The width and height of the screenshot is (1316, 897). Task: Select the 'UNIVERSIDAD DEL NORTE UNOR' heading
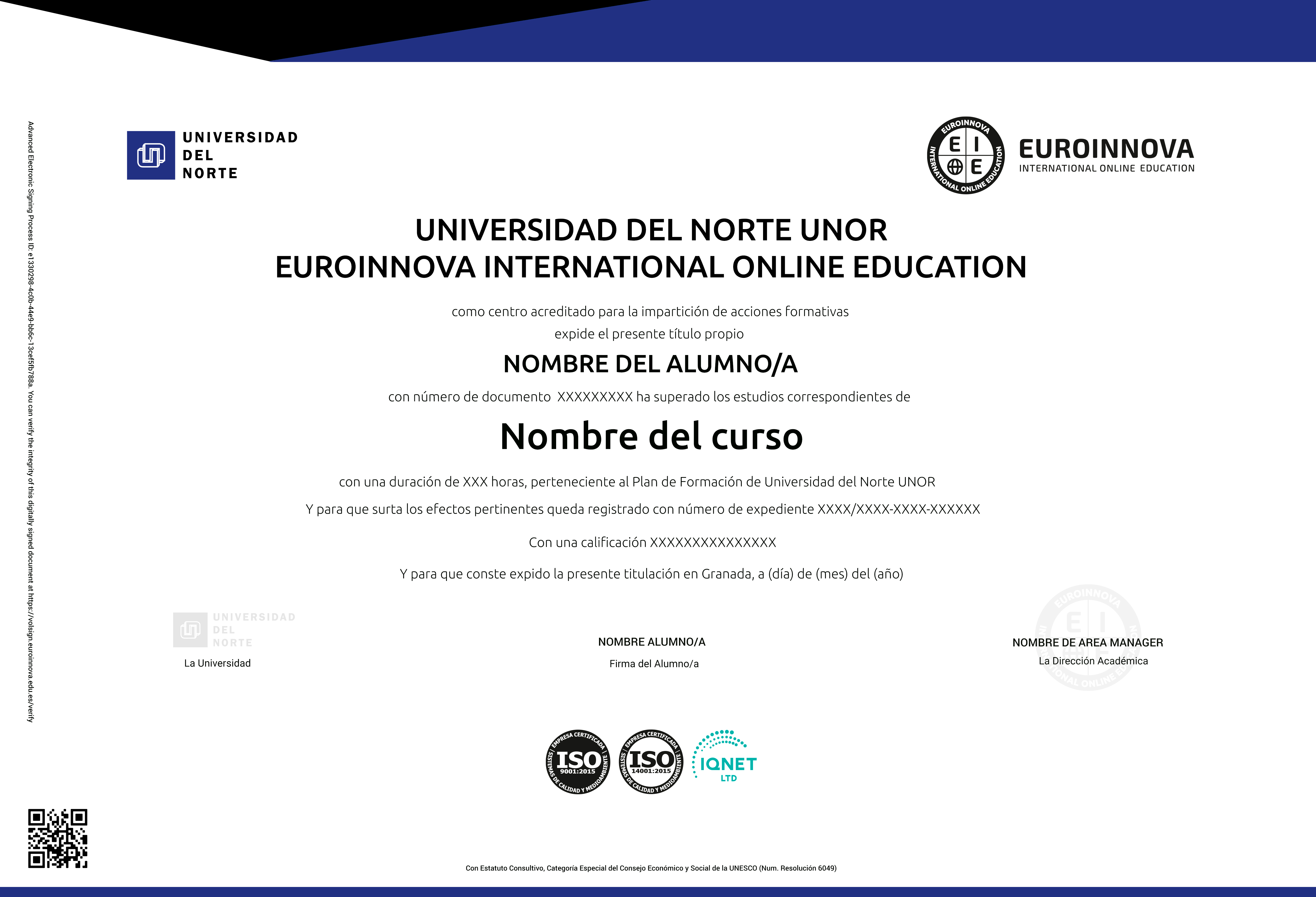[x=651, y=230]
